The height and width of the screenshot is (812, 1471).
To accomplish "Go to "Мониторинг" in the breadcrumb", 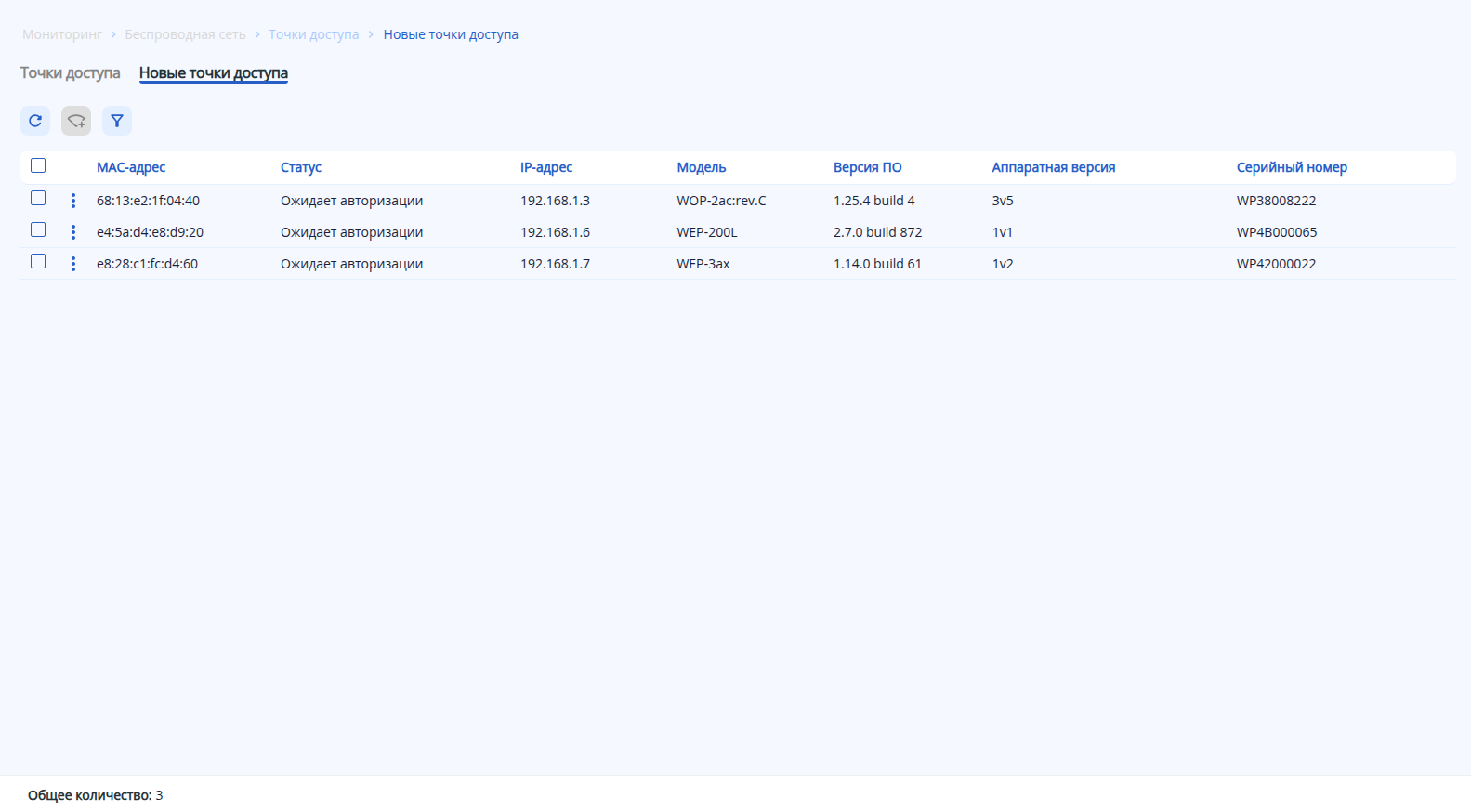I will (x=62, y=34).
